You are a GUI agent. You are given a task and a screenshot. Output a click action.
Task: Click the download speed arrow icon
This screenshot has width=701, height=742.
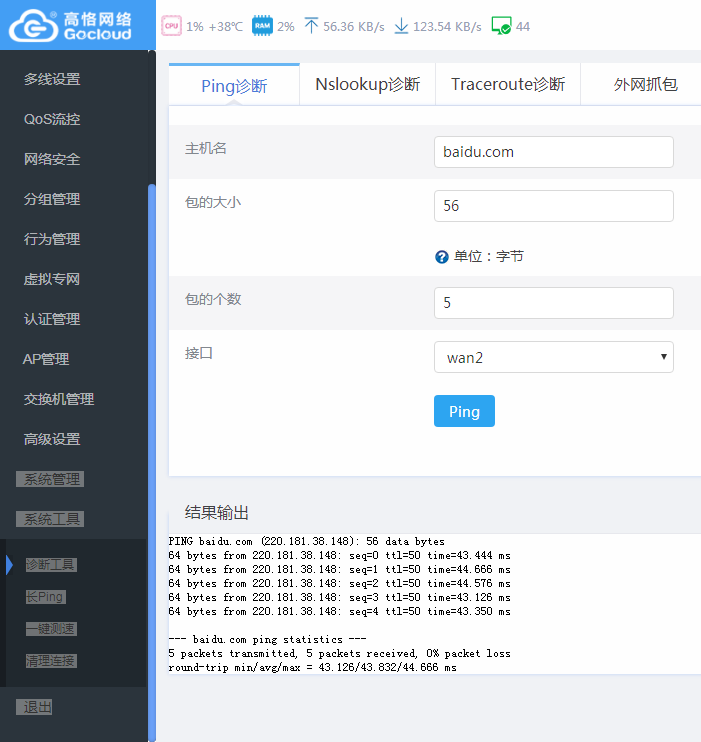pyautogui.click(x=401, y=26)
